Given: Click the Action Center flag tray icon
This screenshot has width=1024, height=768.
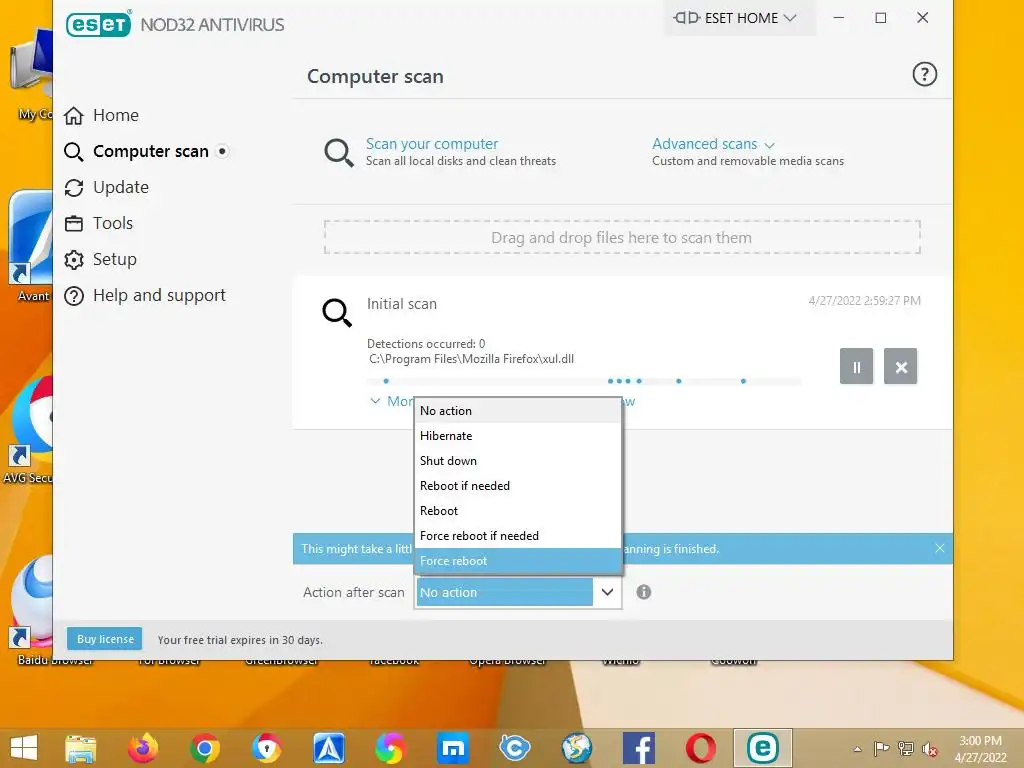Looking at the screenshot, I should (882, 749).
